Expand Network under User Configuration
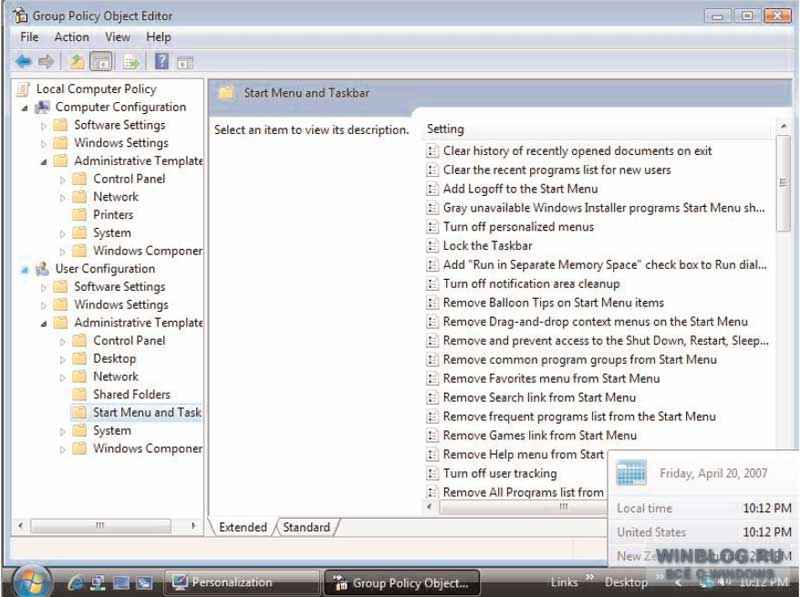 click(x=62, y=378)
